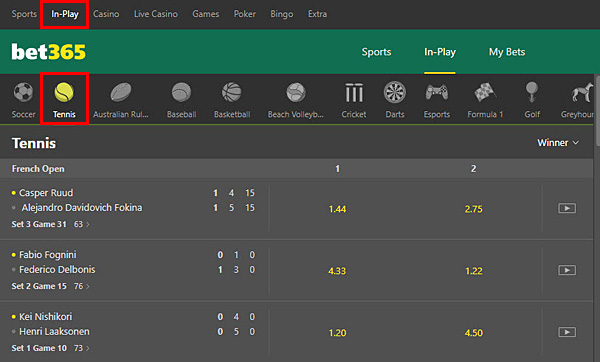Select odds 4.50 for Henri Laaksonen
This screenshot has height=362, width=600.
pyautogui.click(x=473, y=333)
